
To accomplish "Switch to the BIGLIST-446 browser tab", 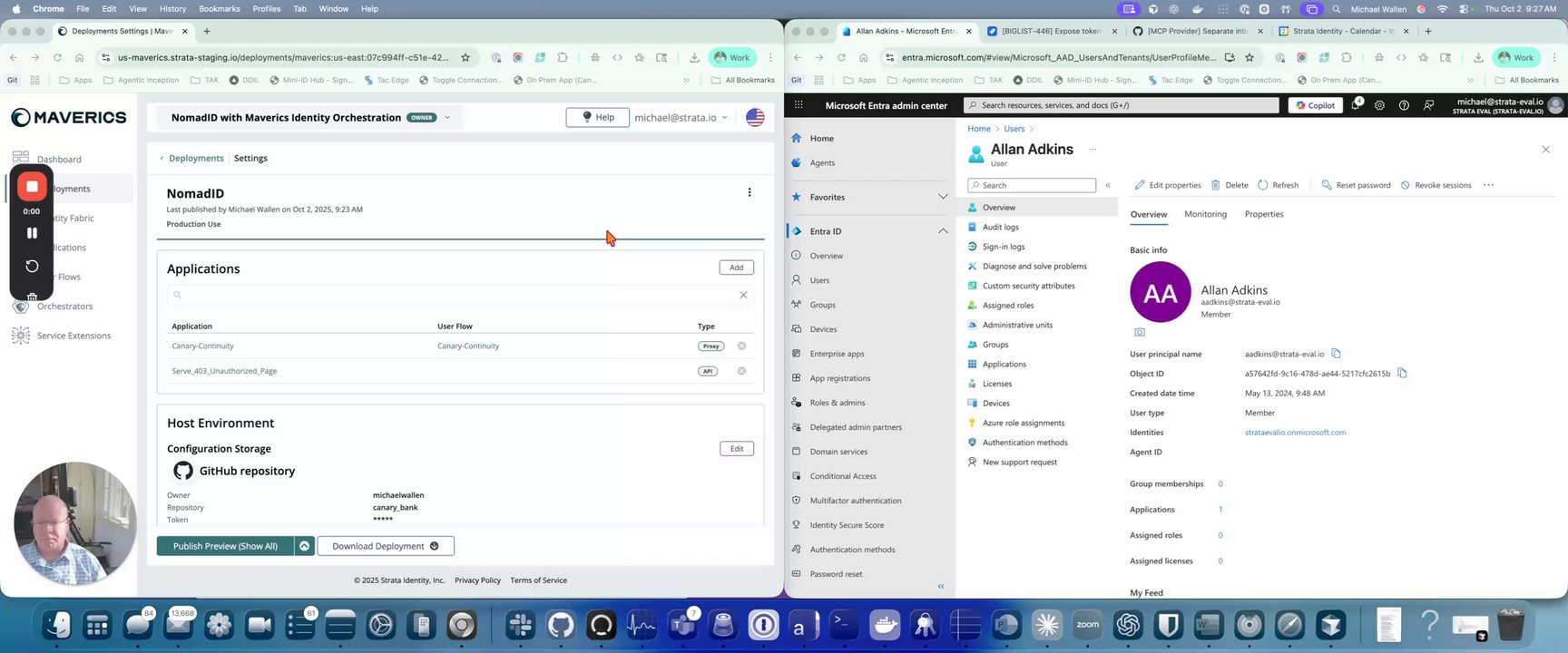I will tap(1050, 31).
